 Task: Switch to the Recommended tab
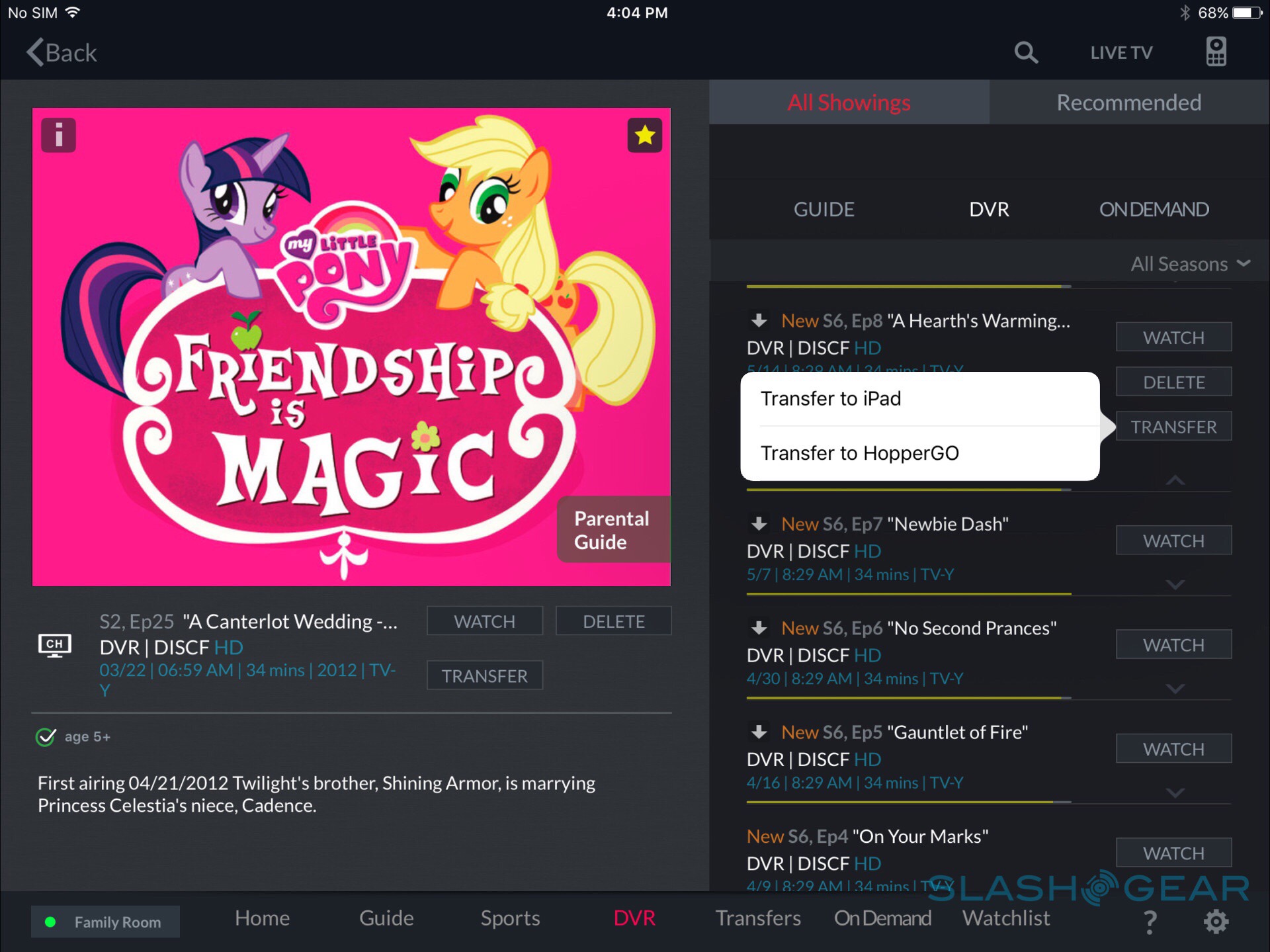(1128, 103)
